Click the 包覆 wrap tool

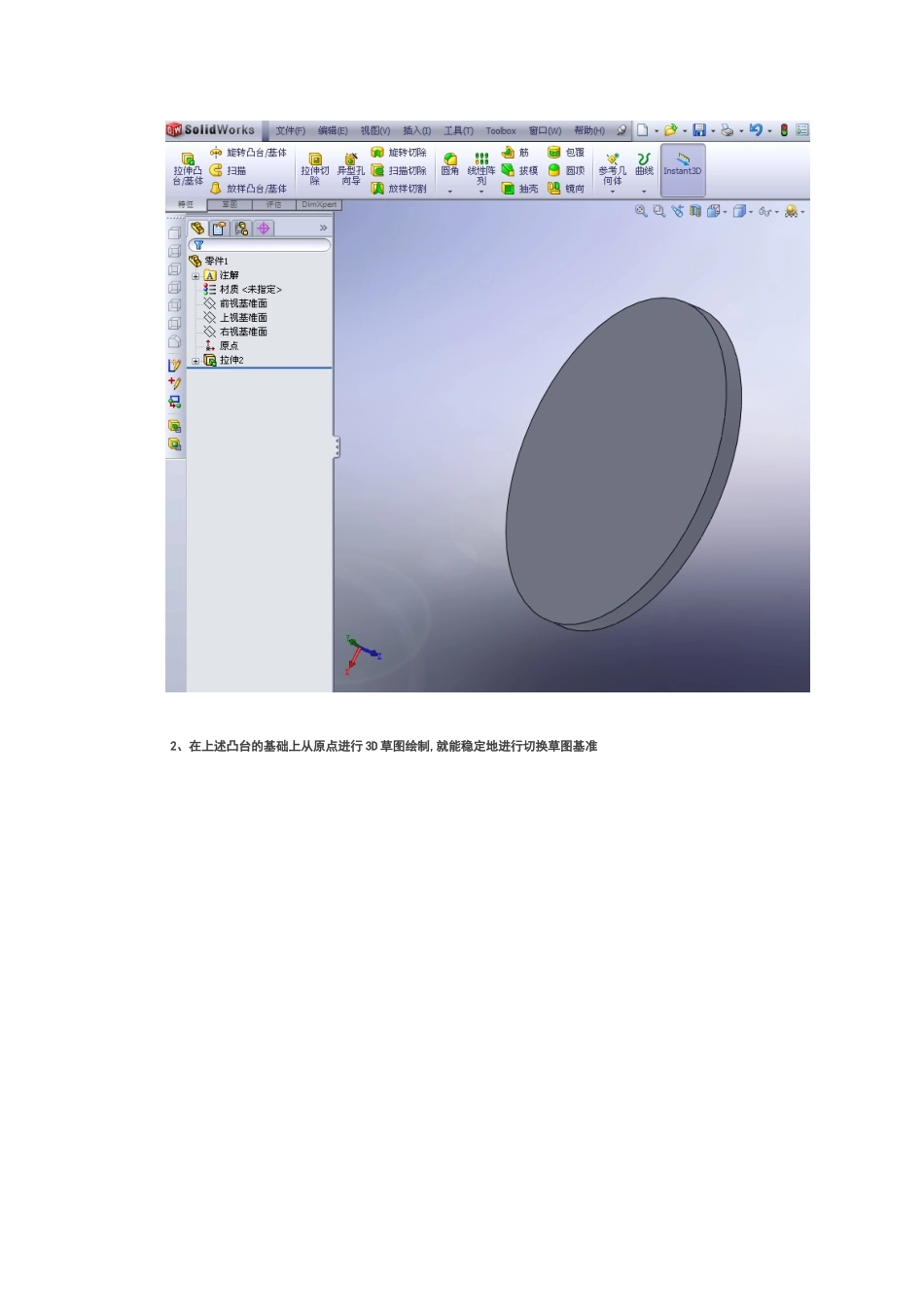pos(566,153)
